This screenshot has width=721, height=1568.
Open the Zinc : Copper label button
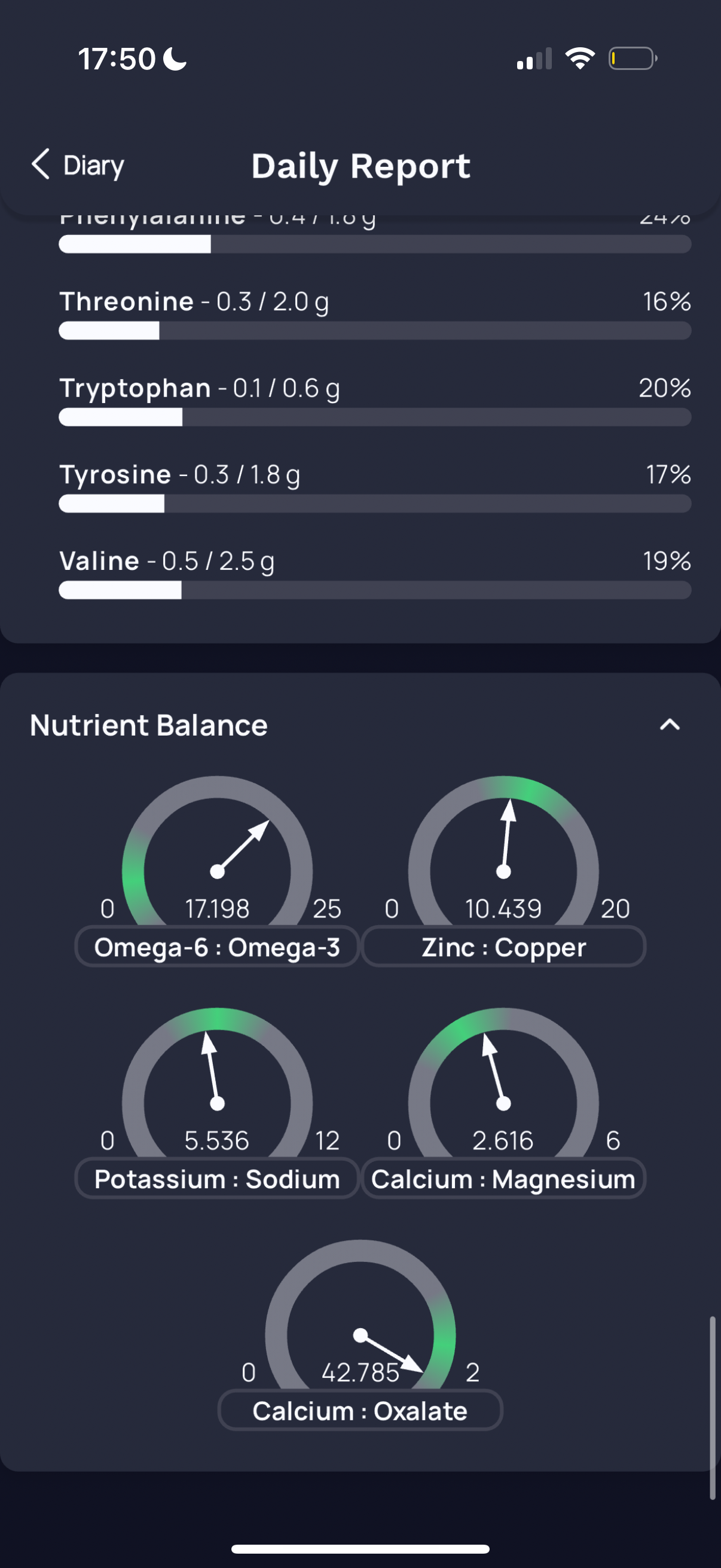point(504,947)
